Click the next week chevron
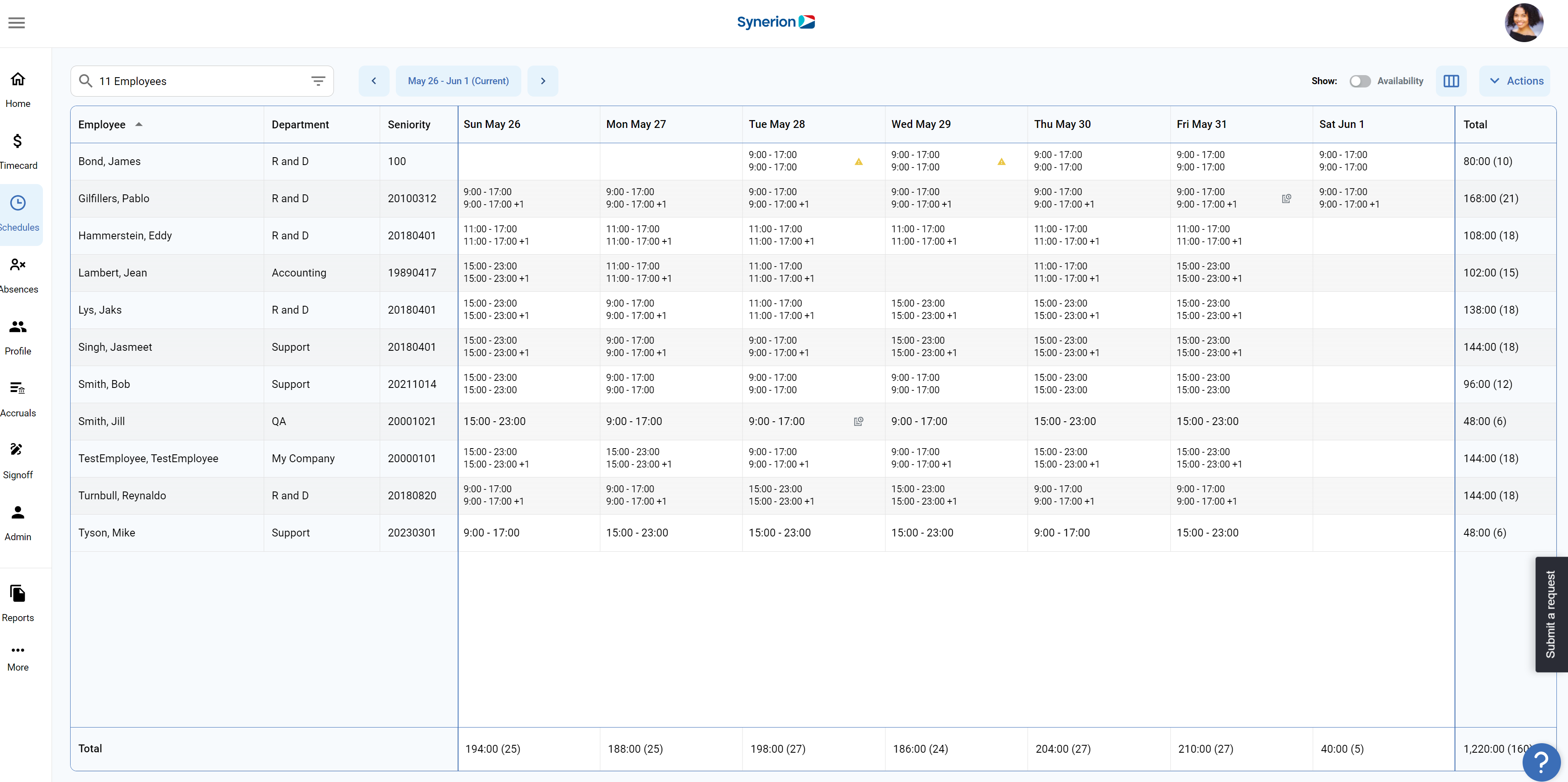The width and height of the screenshot is (1568, 782). pos(543,80)
